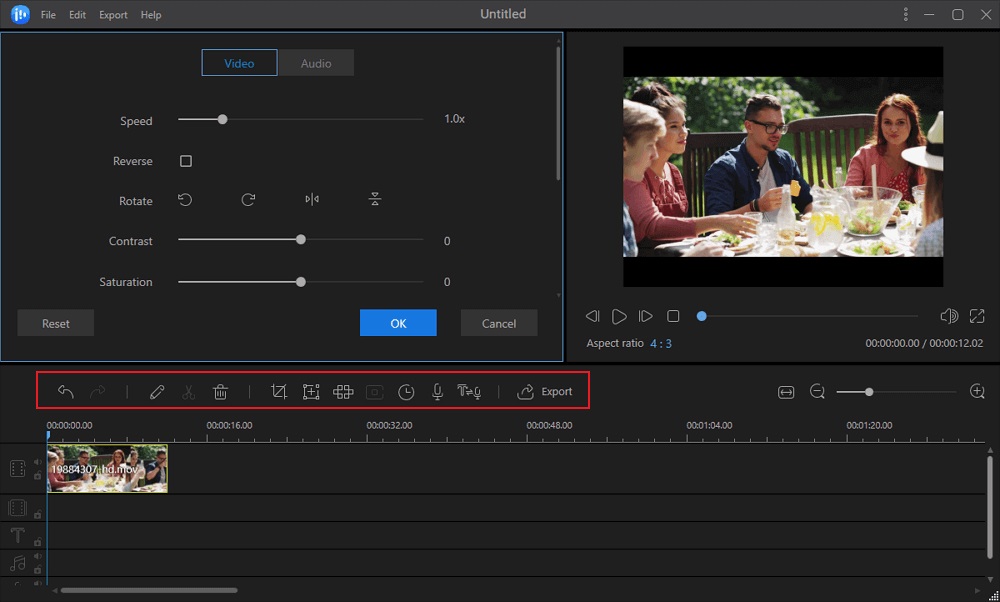Screen dimensions: 1000x602
Task: Open the Text-to-speech tool
Action: click(469, 392)
